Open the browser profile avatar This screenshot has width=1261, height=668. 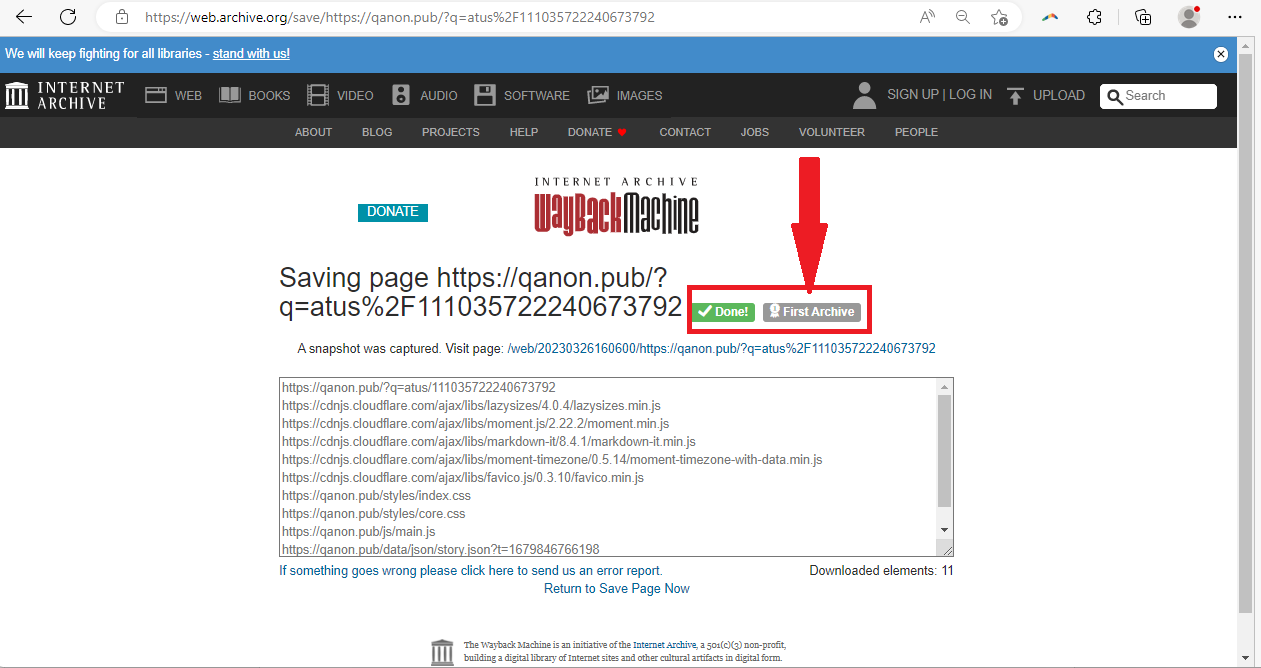[x=1189, y=17]
